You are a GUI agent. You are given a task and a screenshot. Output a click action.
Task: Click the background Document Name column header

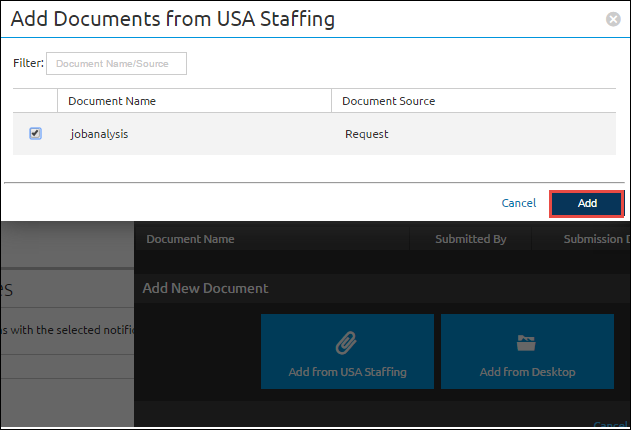[190, 239]
